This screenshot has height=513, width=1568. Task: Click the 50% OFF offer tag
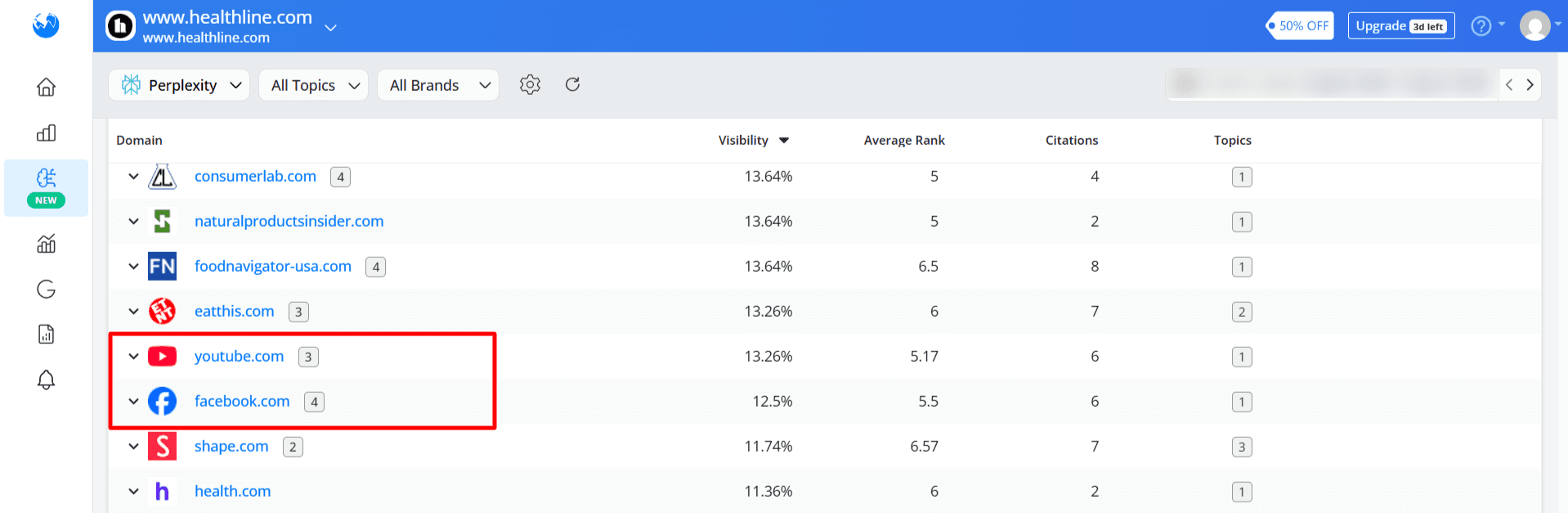pyautogui.click(x=1300, y=25)
